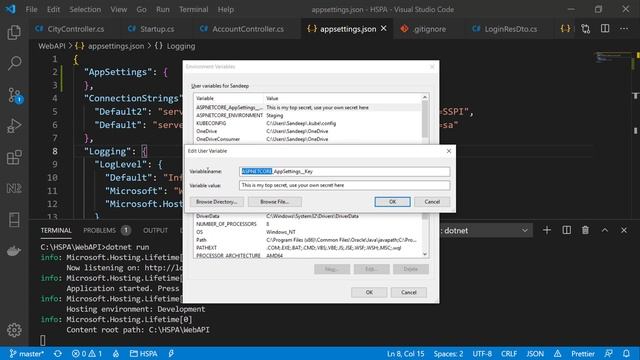Select ASPNETCORE_ENVIRONMENT variable row
Image resolution: width=640 pixels, height=360 pixels.
308,116
